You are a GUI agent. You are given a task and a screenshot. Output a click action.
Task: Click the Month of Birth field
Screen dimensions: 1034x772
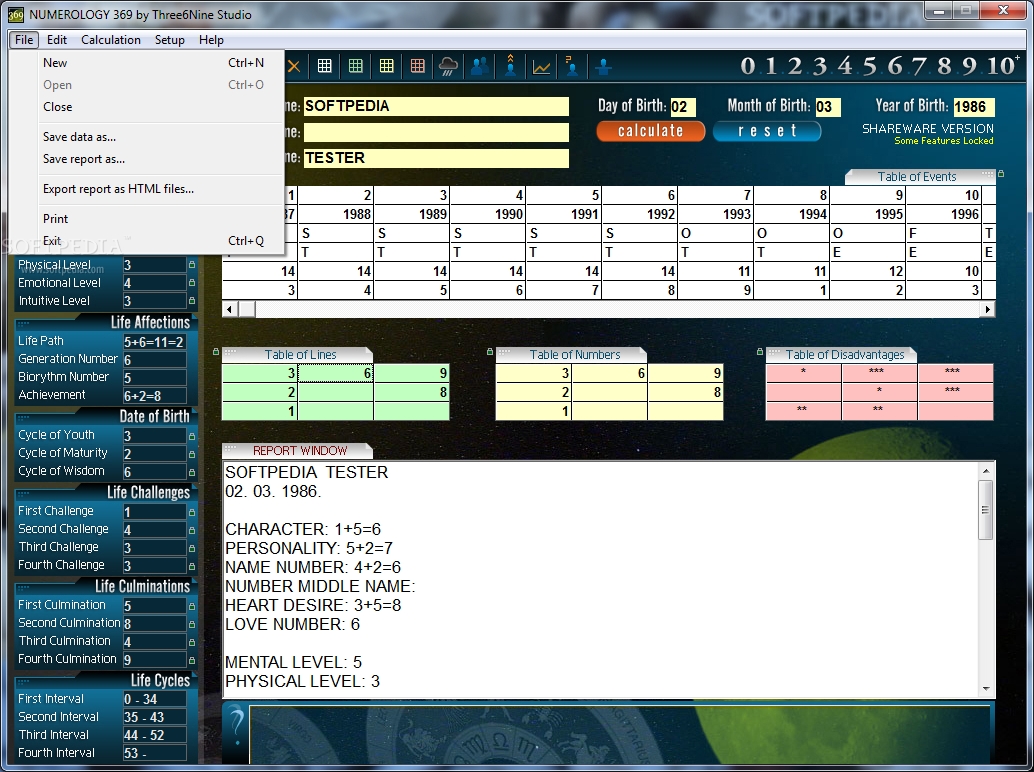(828, 107)
